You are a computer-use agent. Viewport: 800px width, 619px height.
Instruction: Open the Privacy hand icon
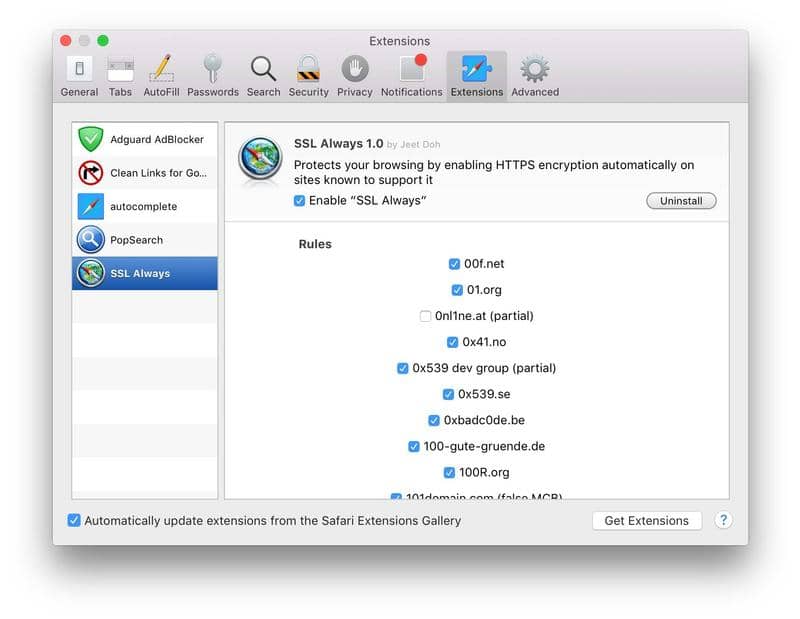coord(354,67)
